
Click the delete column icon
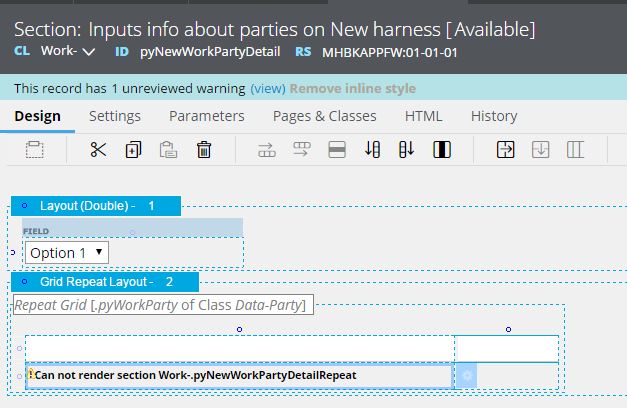442,150
